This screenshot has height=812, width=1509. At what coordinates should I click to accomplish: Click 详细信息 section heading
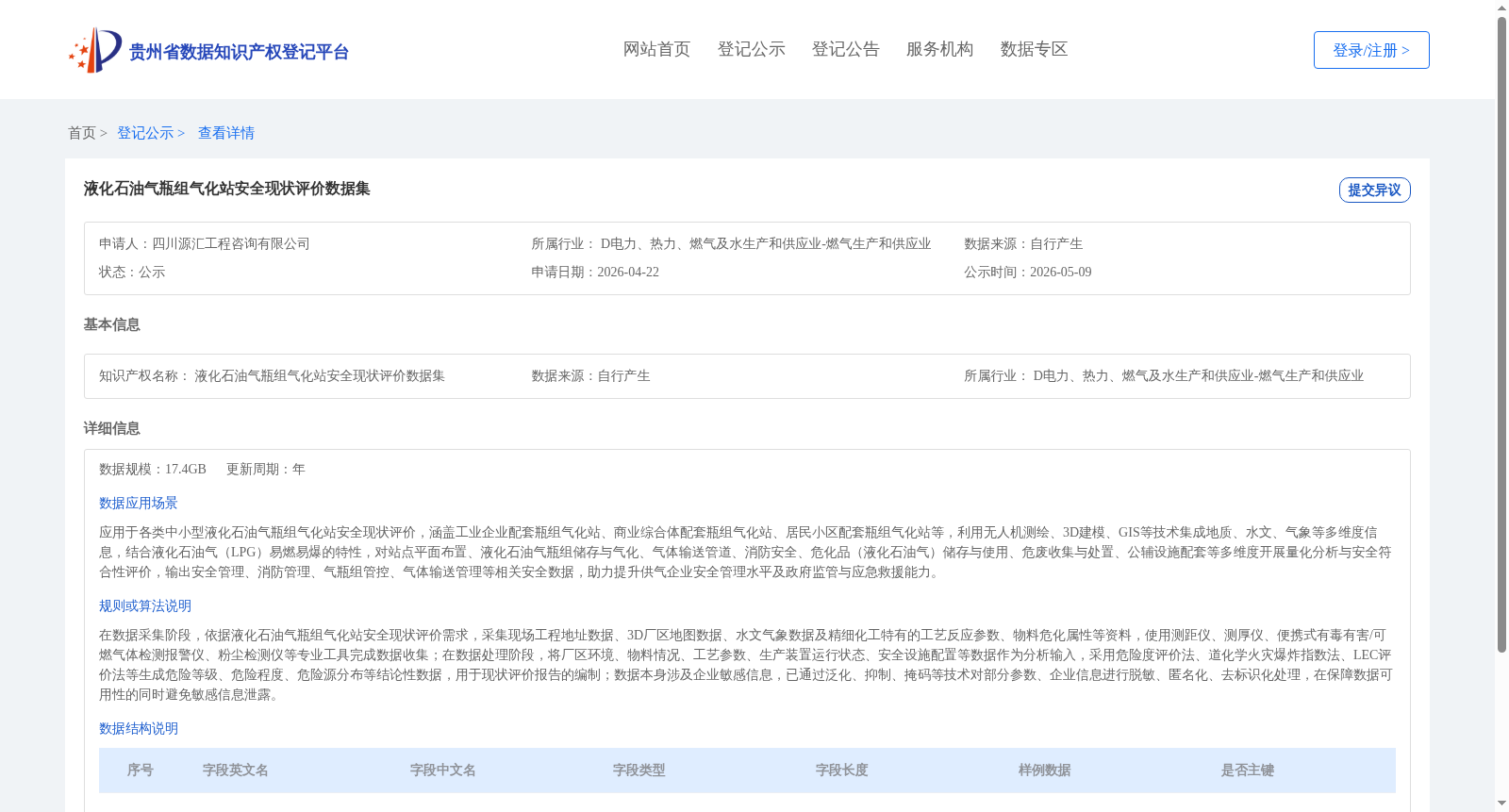[111, 428]
